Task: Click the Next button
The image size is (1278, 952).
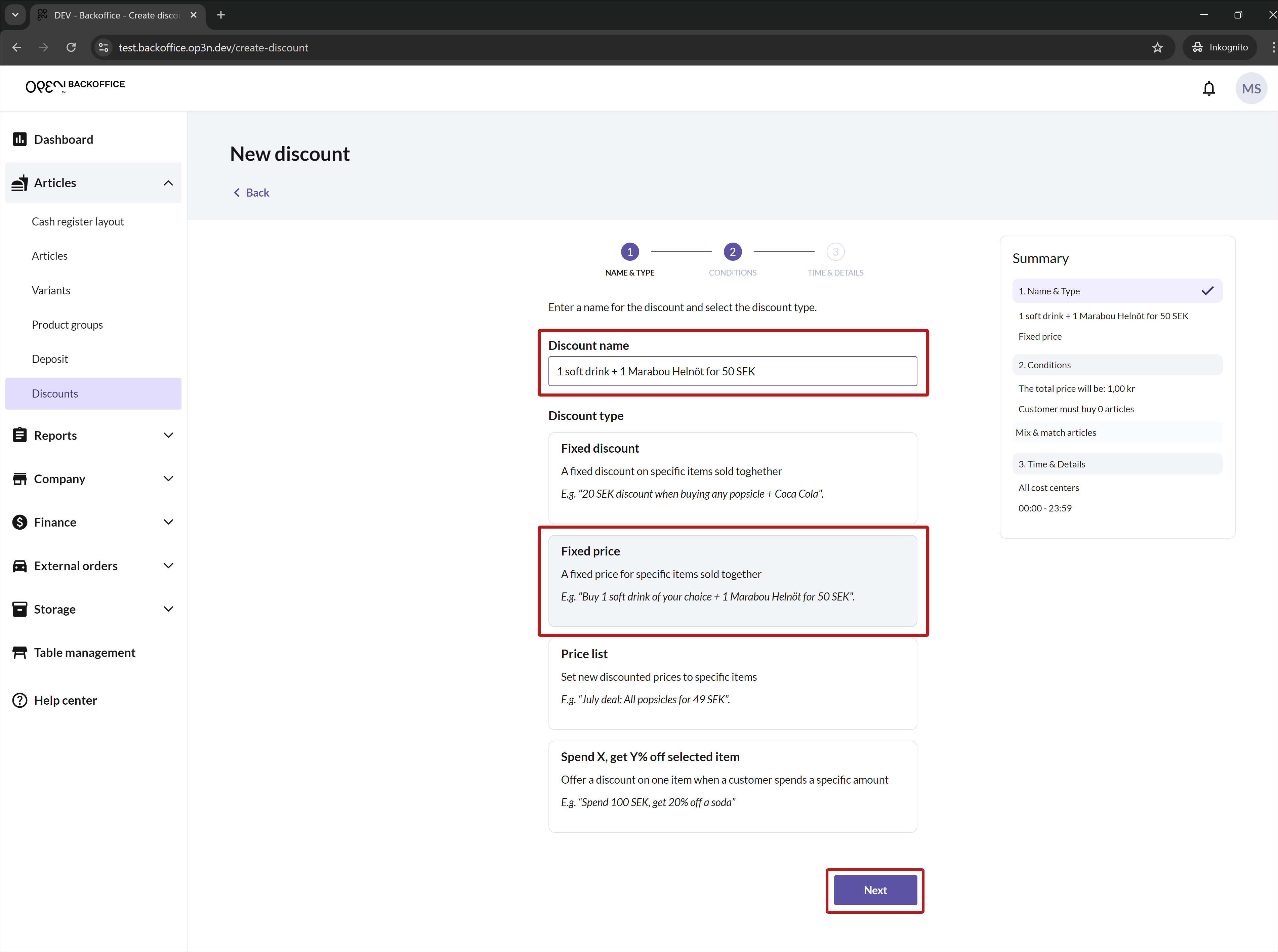Action: click(x=875, y=891)
